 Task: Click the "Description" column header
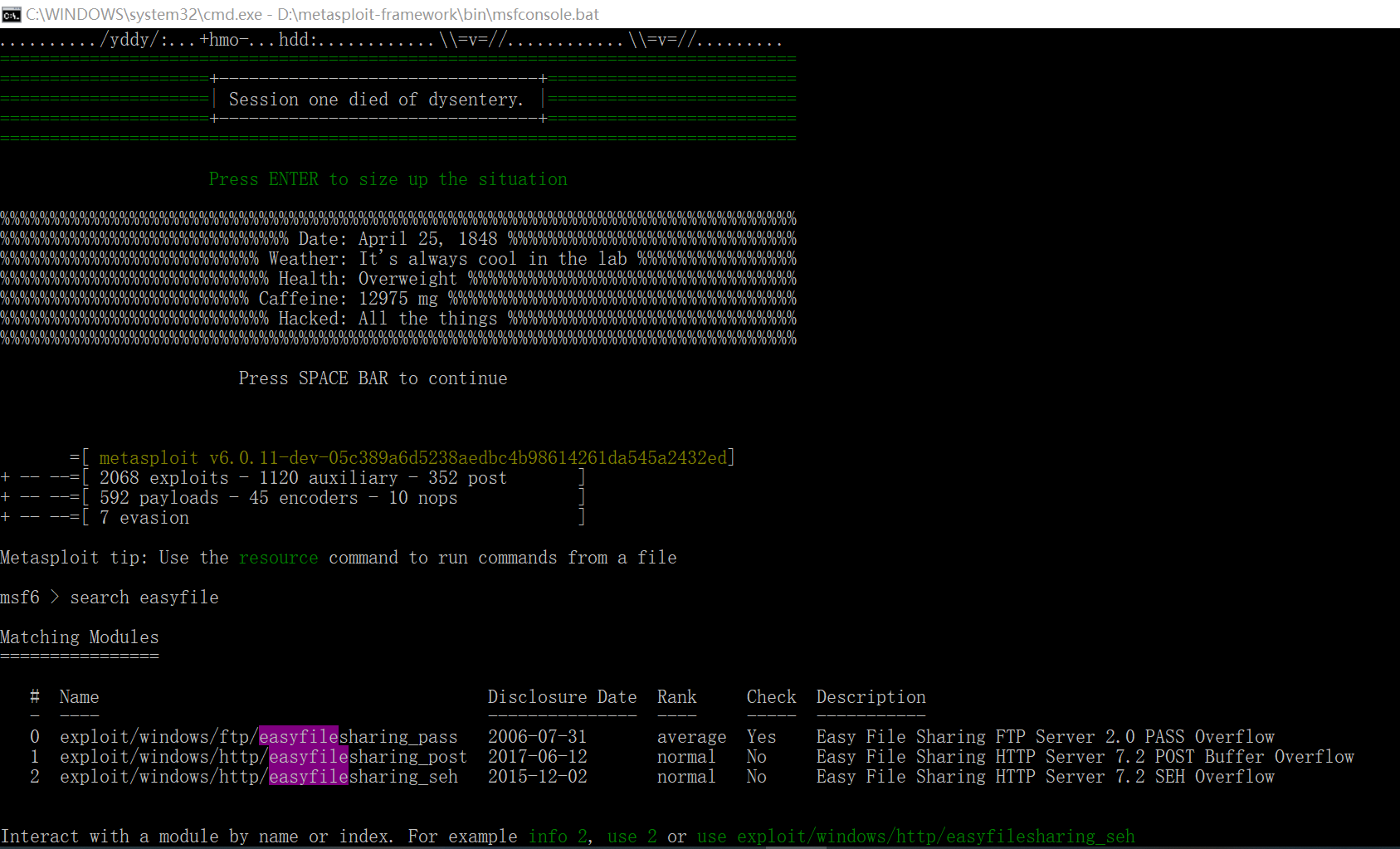(x=871, y=697)
